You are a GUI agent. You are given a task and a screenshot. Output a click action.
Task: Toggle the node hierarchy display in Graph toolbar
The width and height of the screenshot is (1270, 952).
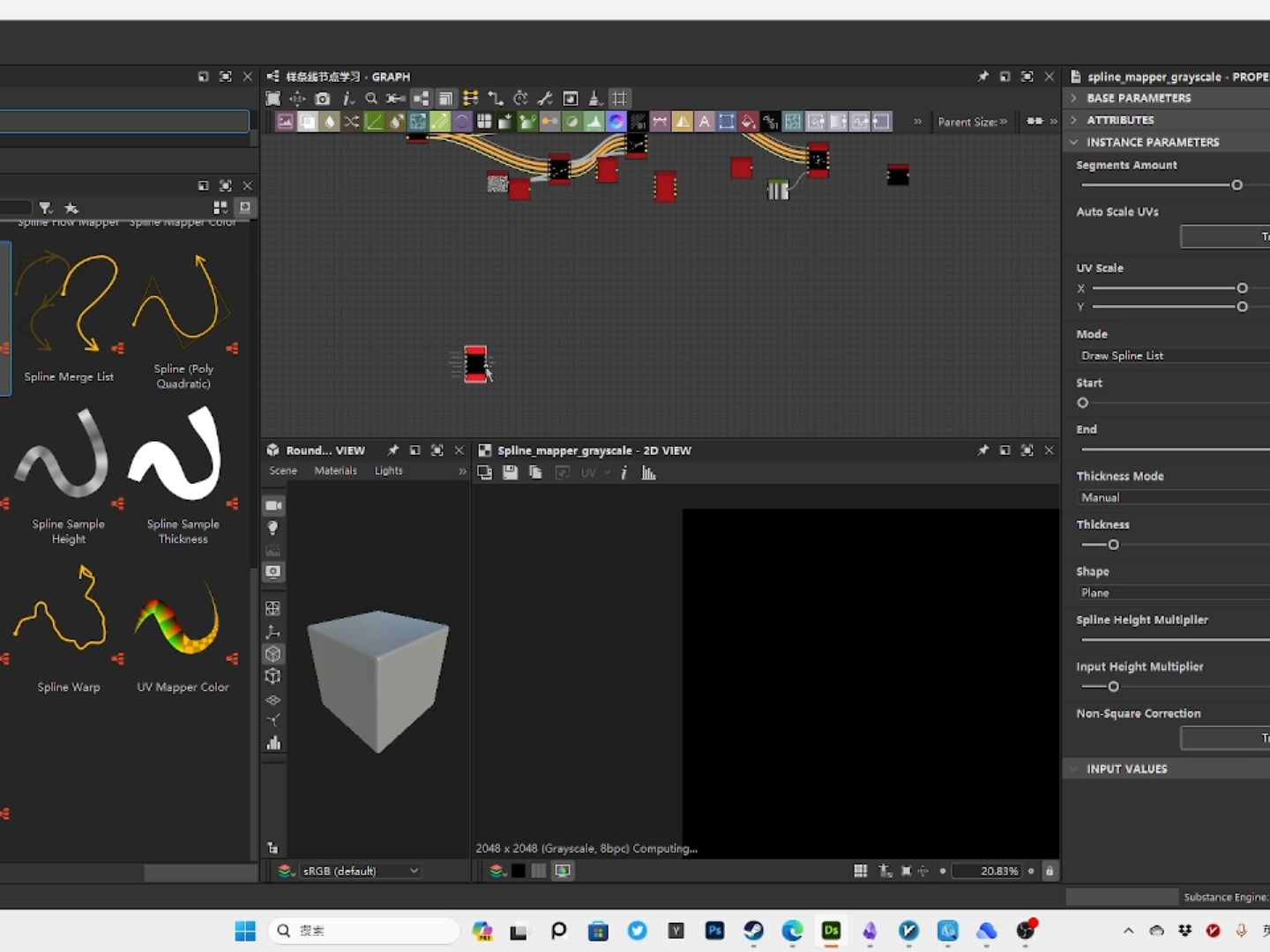point(422,99)
